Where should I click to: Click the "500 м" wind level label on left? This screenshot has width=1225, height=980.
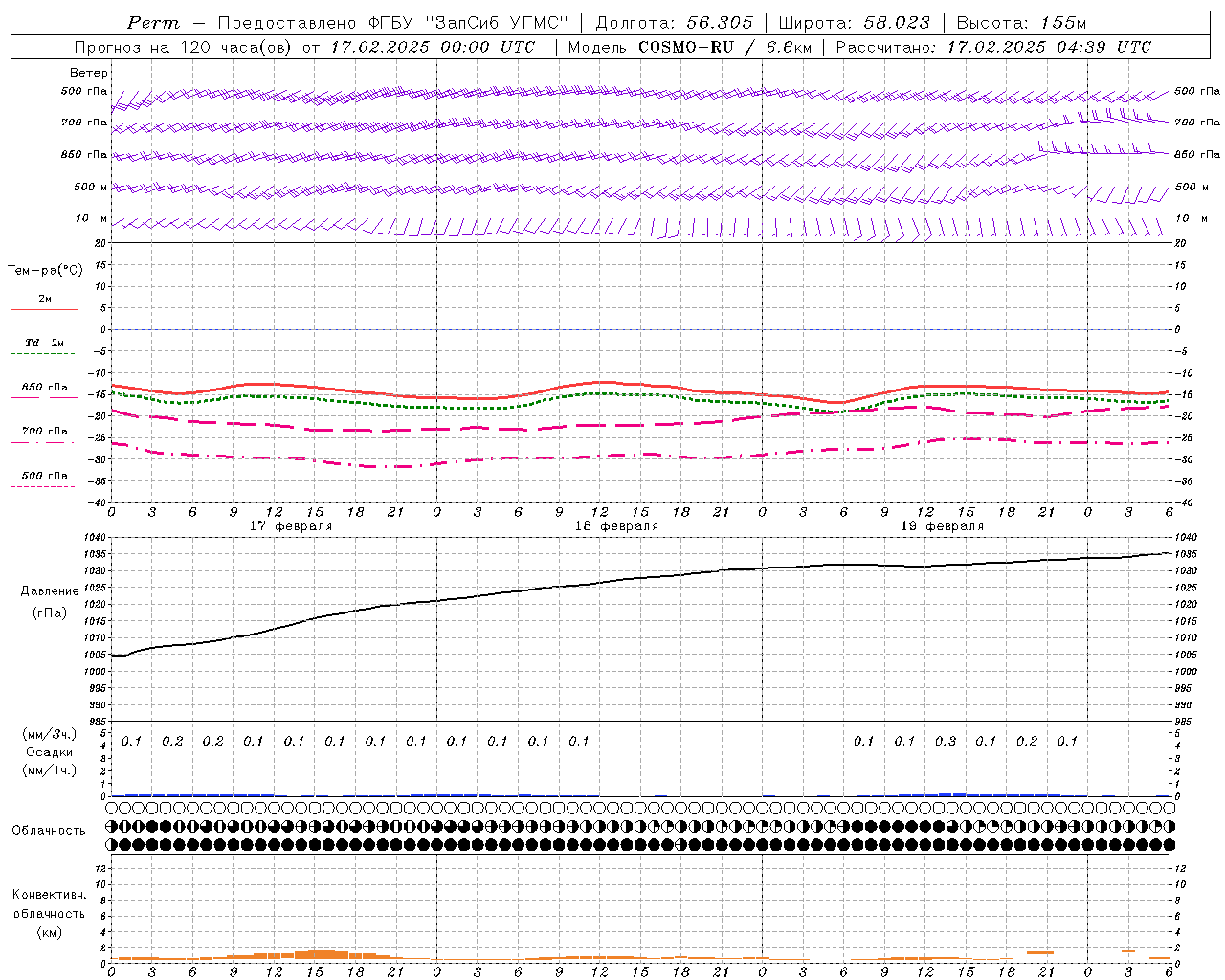(x=91, y=188)
